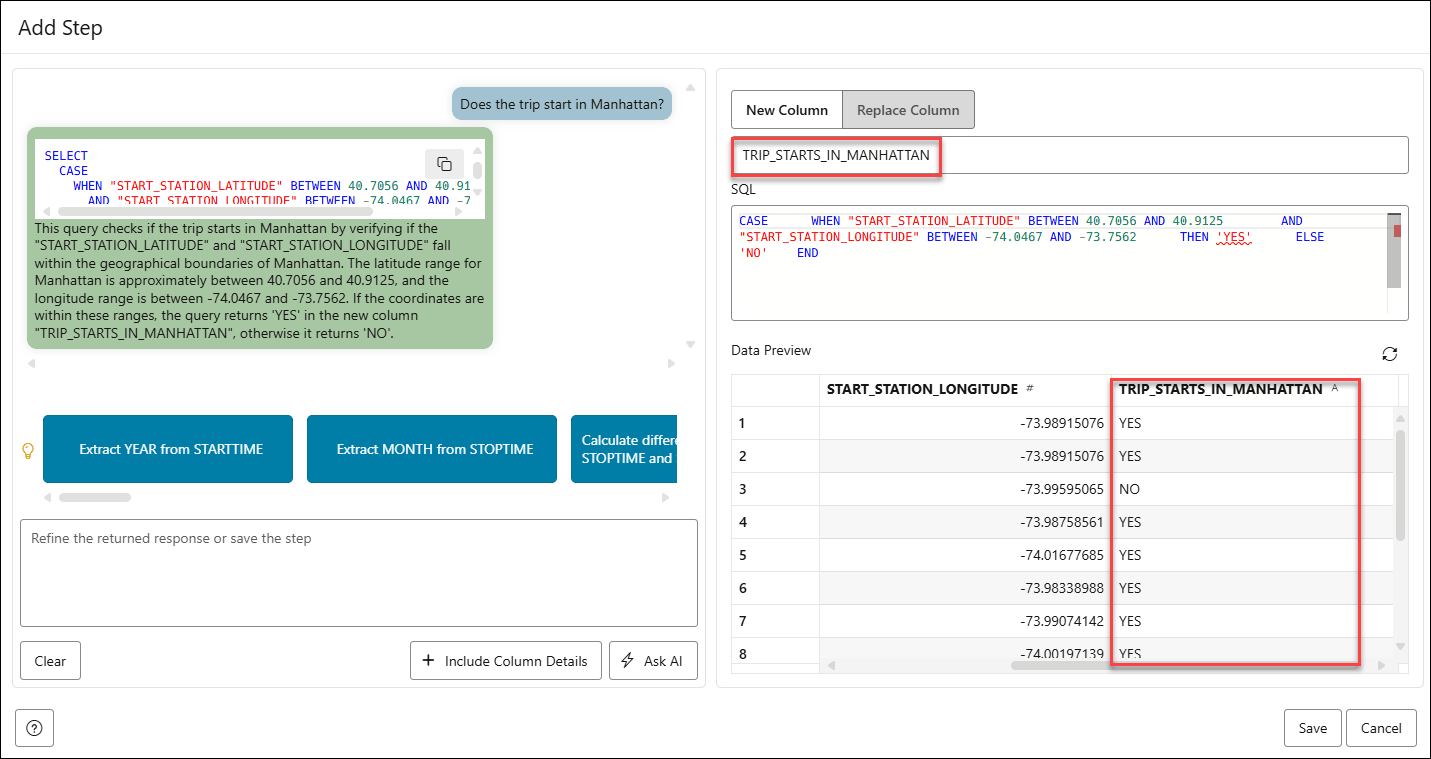Click the Save button

[x=1312, y=728]
